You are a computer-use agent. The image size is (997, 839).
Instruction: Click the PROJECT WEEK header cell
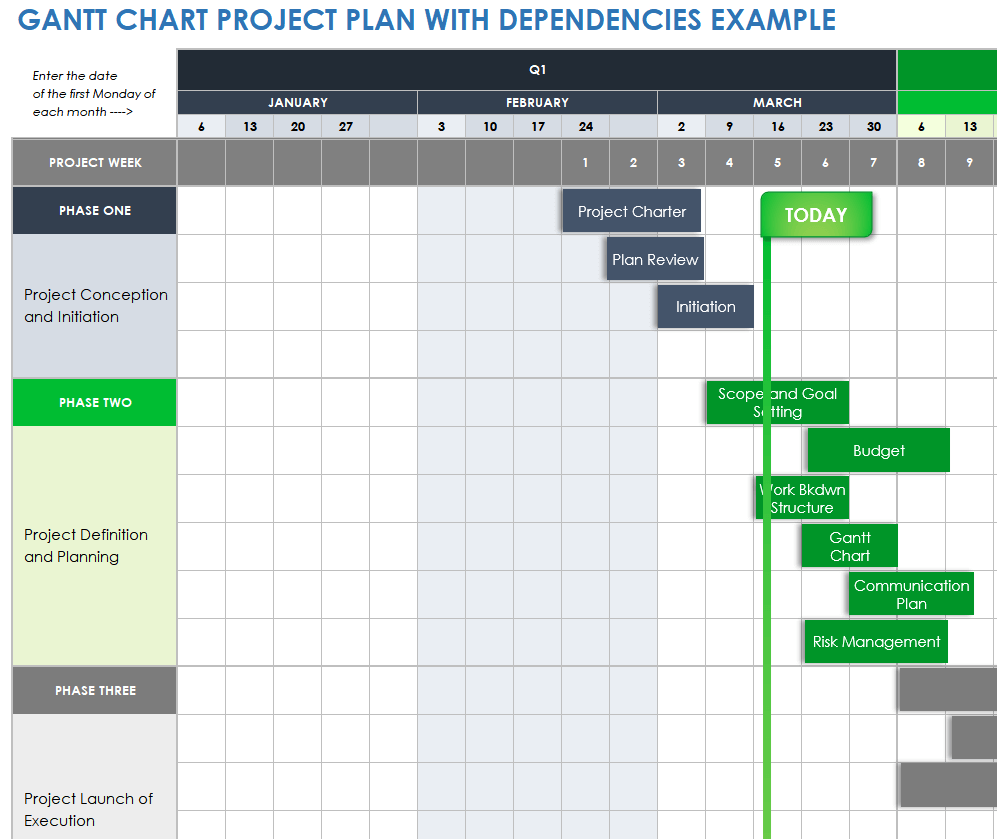pos(95,163)
